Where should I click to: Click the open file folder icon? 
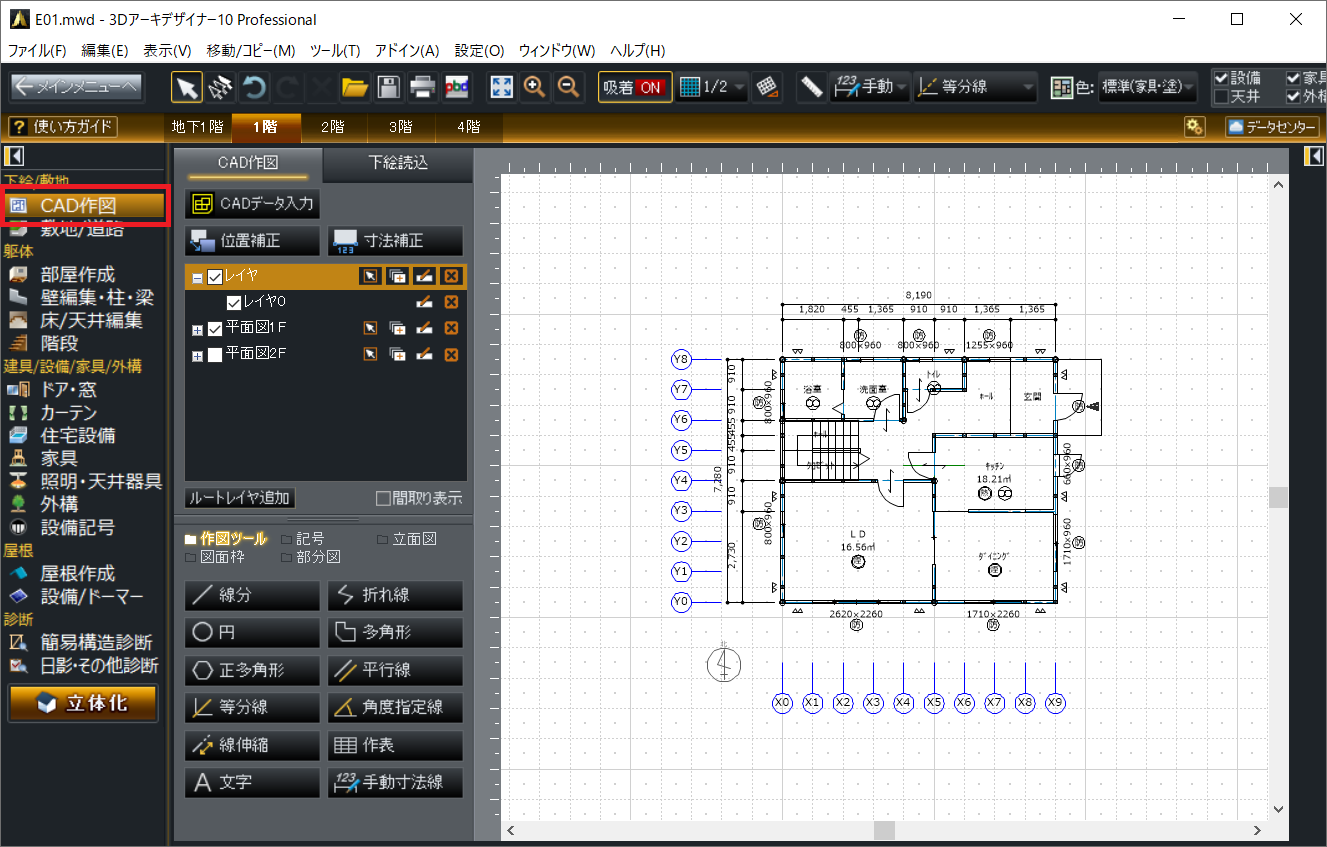click(x=354, y=87)
